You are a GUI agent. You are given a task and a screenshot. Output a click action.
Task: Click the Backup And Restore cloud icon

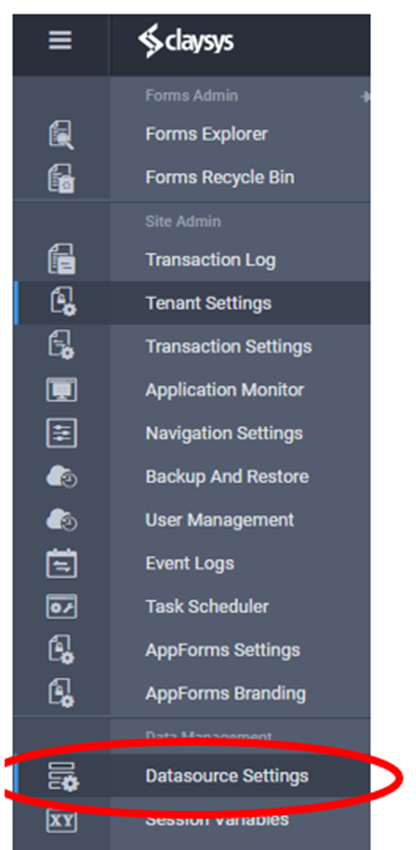pos(61,477)
